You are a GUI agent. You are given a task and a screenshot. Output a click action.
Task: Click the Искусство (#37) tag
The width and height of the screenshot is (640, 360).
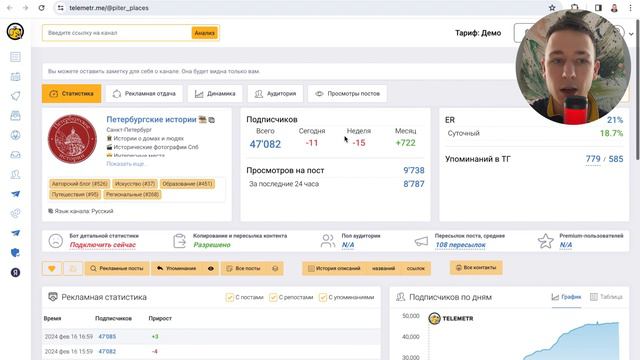point(135,184)
